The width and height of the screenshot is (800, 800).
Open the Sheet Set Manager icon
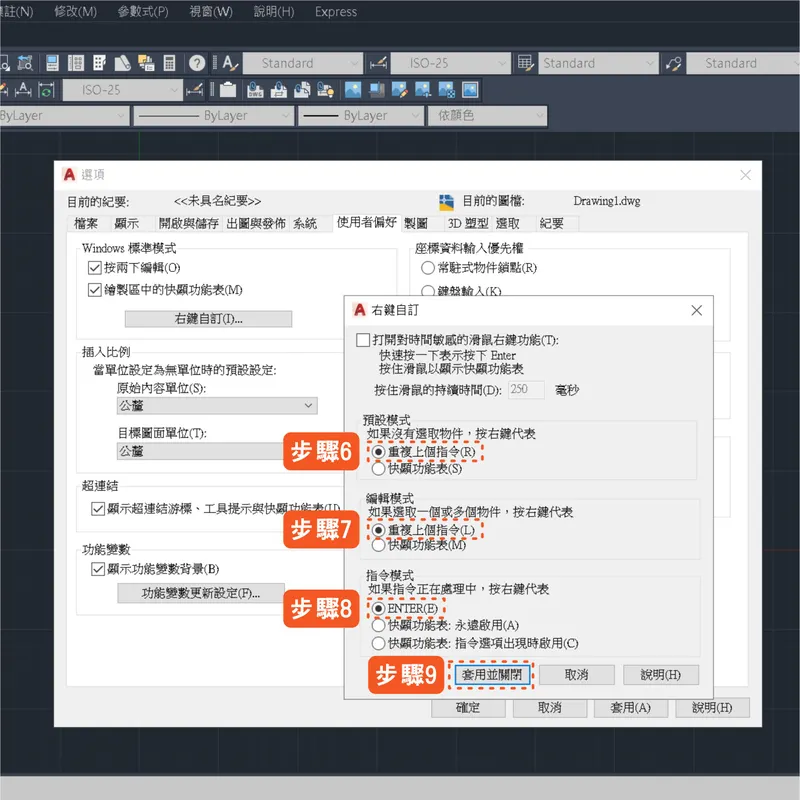click(x=122, y=63)
